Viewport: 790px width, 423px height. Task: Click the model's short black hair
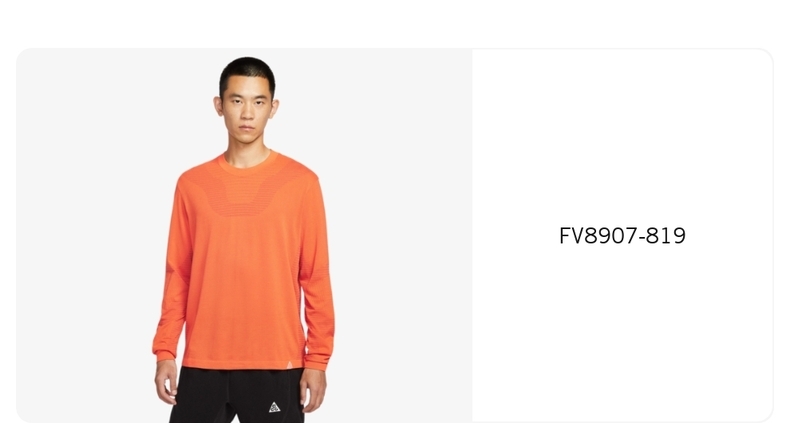coord(247,73)
